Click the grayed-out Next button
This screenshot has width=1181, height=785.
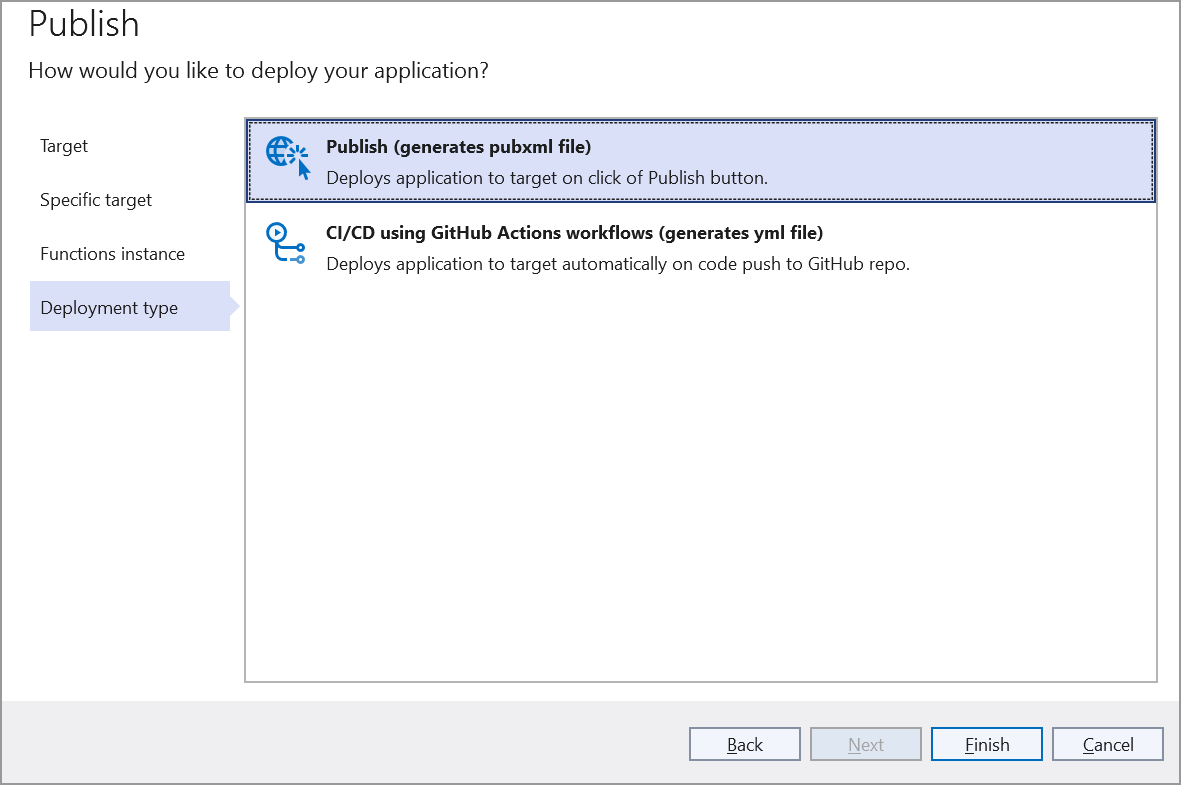click(x=865, y=744)
